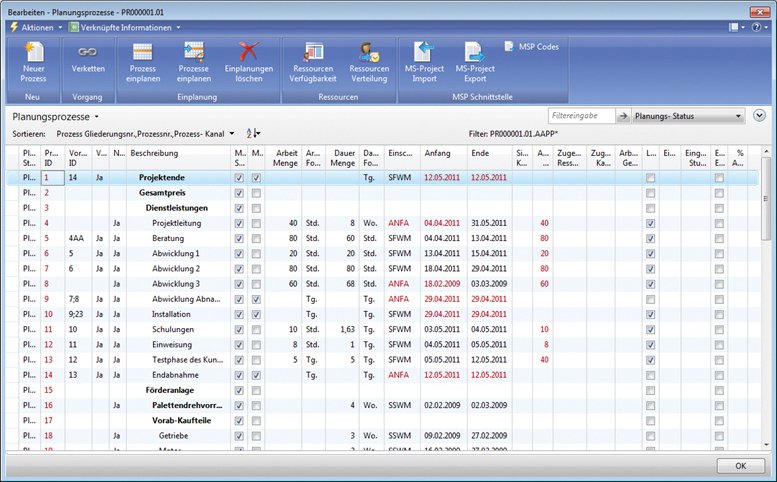The width and height of the screenshot is (777, 482).
Task: Click the Getriebe description cell
Action: click(x=178, y=436)
